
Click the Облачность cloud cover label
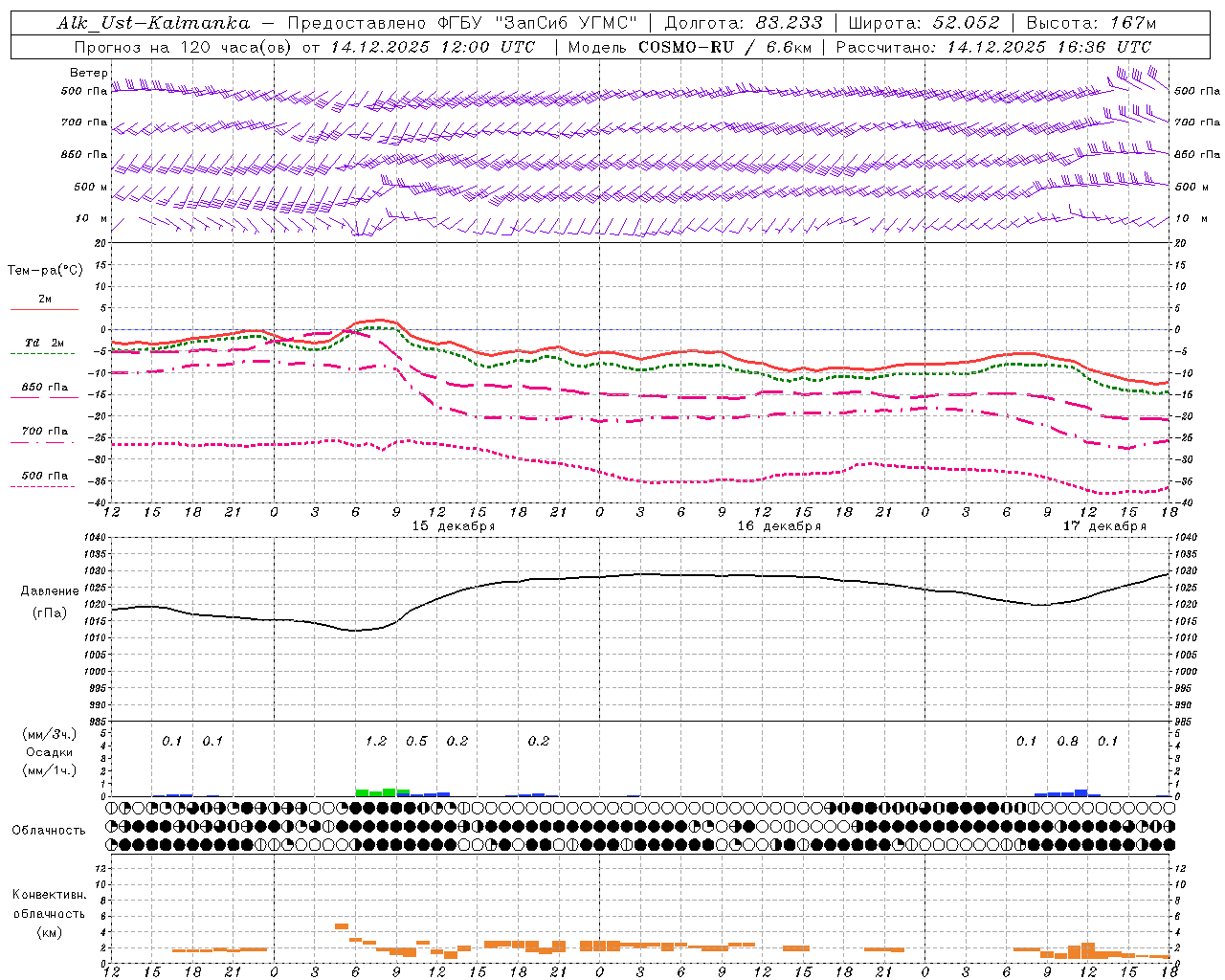coord(49,831)
